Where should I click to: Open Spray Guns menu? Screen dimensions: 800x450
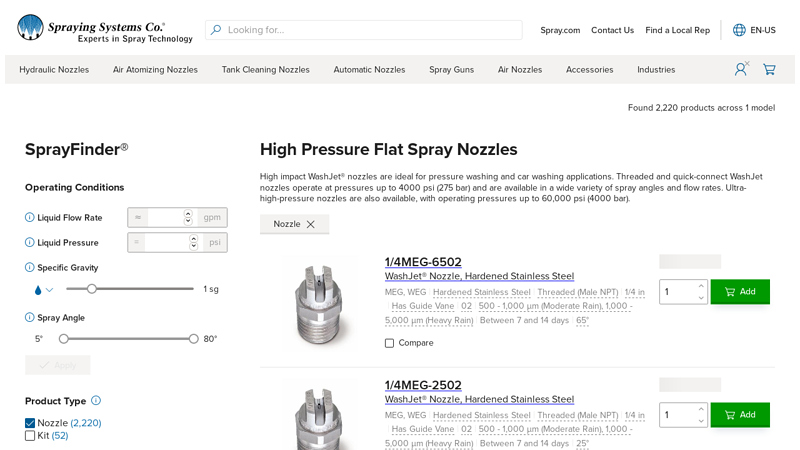[x=452, y=69]
